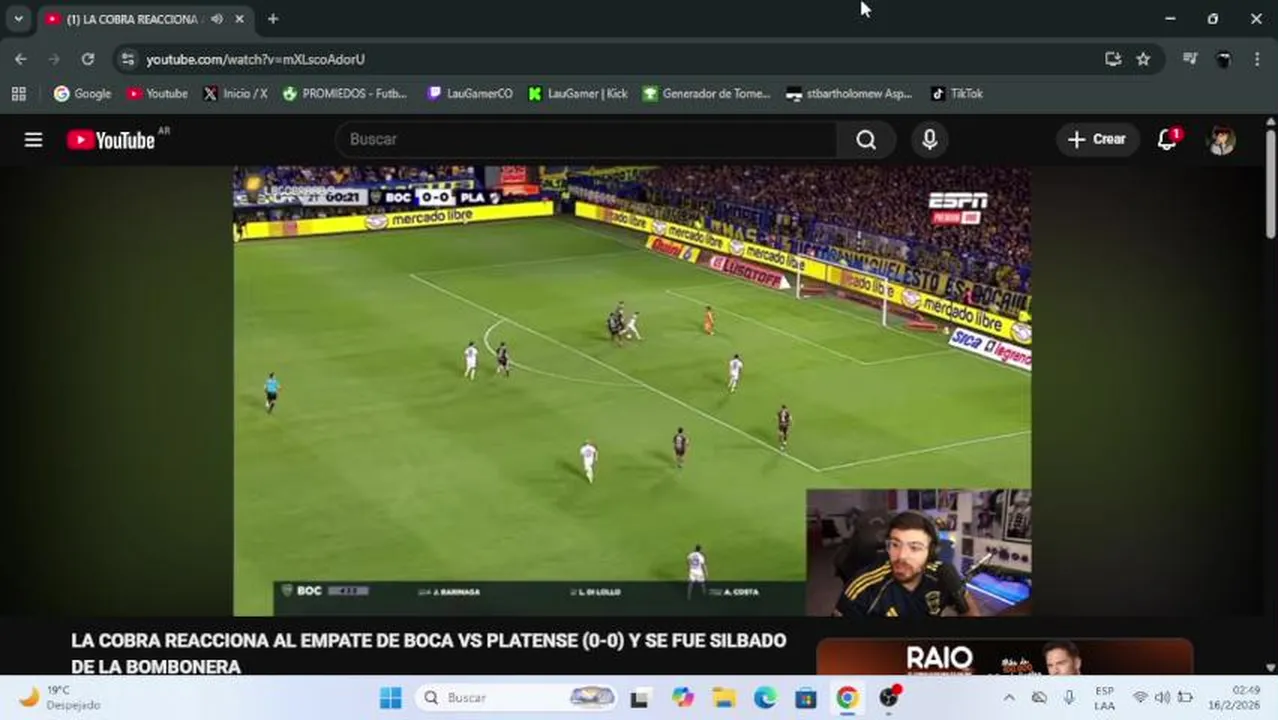Click the address bar URL
Screen dimensions: 1278x720
[255, 60]
